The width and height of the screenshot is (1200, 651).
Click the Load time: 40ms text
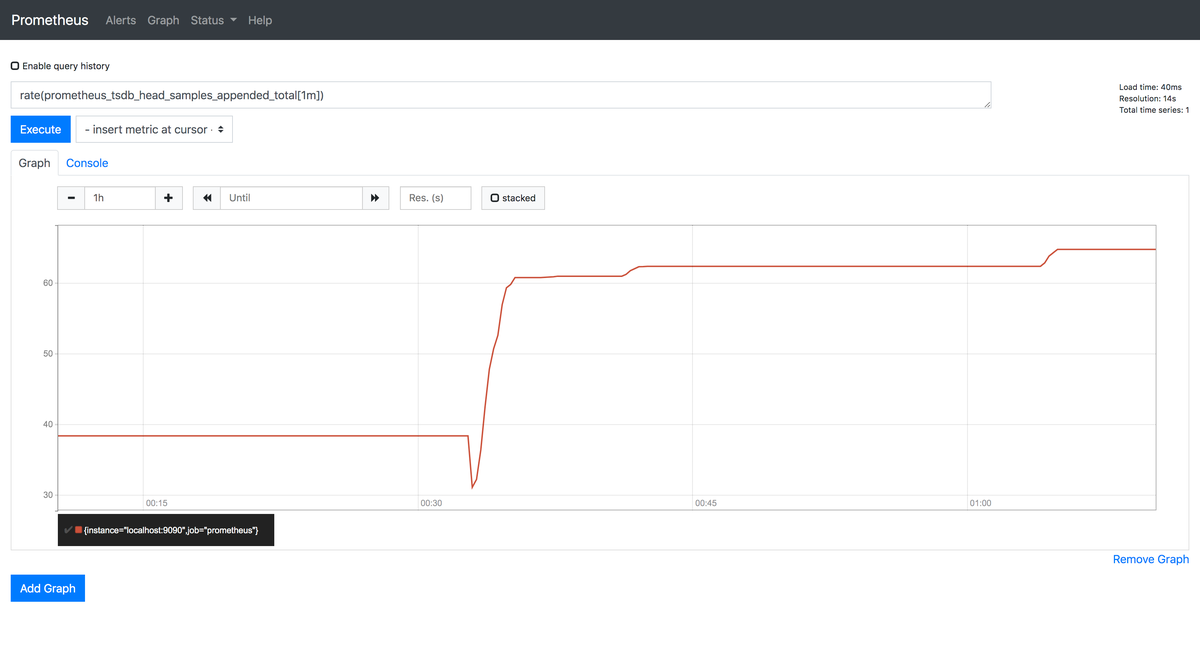click(1150, 88)
